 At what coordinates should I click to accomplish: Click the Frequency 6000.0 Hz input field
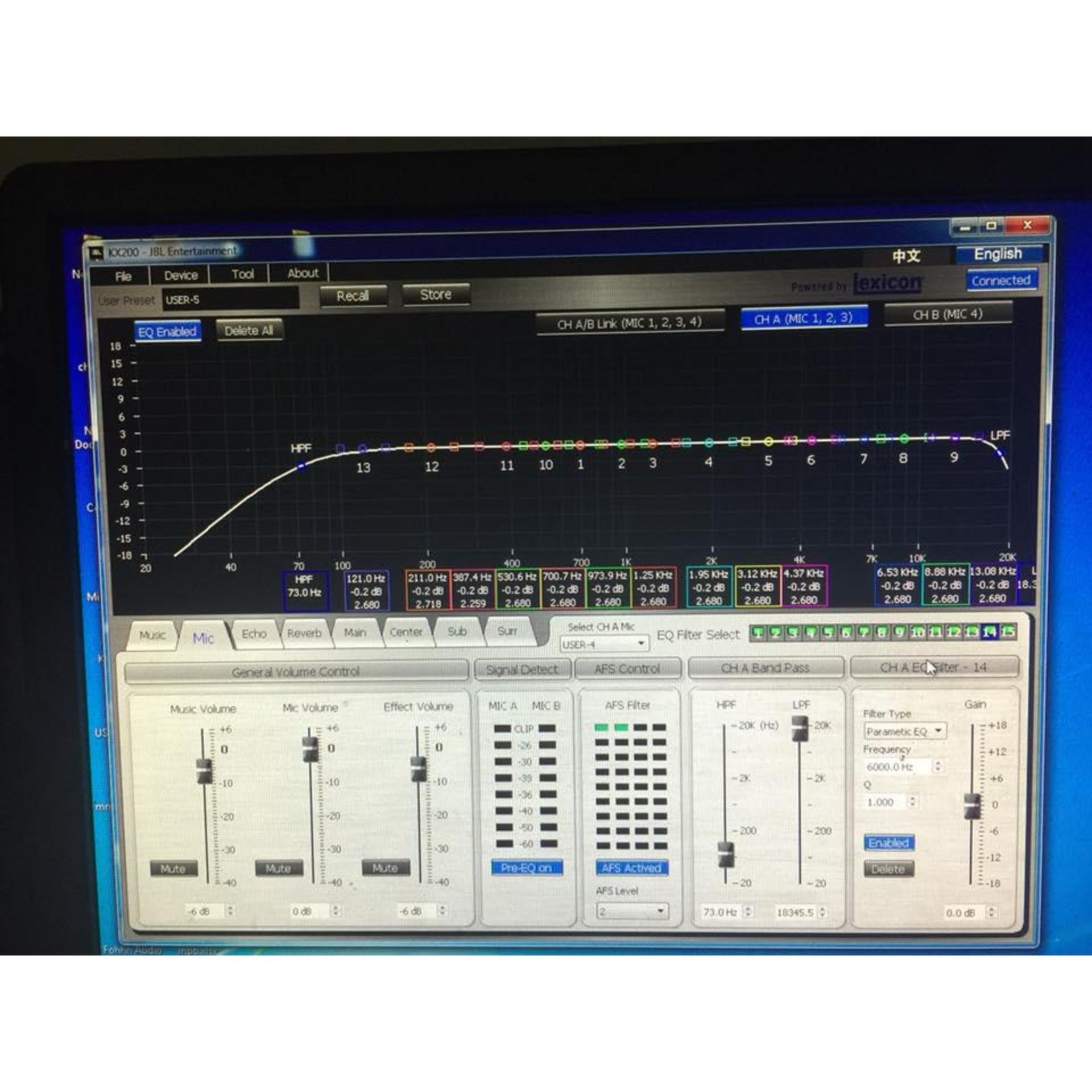click(897, 766)
